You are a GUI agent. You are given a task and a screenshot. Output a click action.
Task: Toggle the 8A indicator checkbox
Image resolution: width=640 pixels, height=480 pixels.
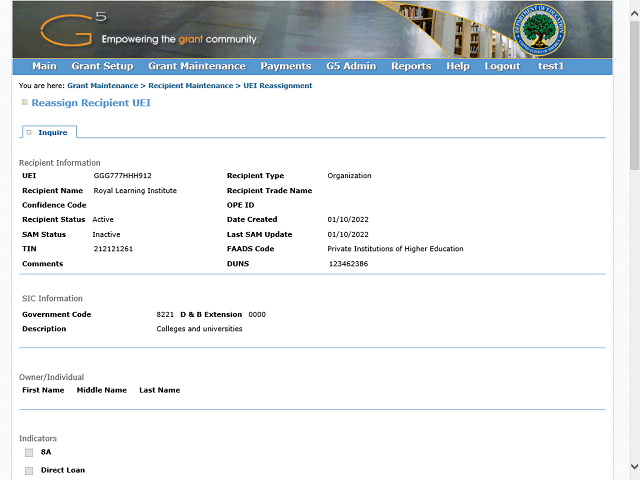click(x=29, y=452)
